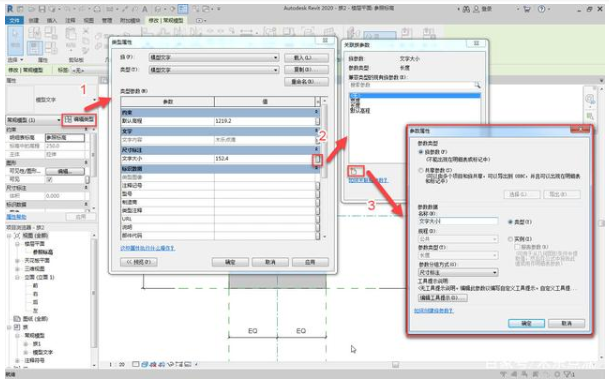Open the 参数分组方式 dropdown 尺寸标注

pyautogui.click(x=458, y=273)
